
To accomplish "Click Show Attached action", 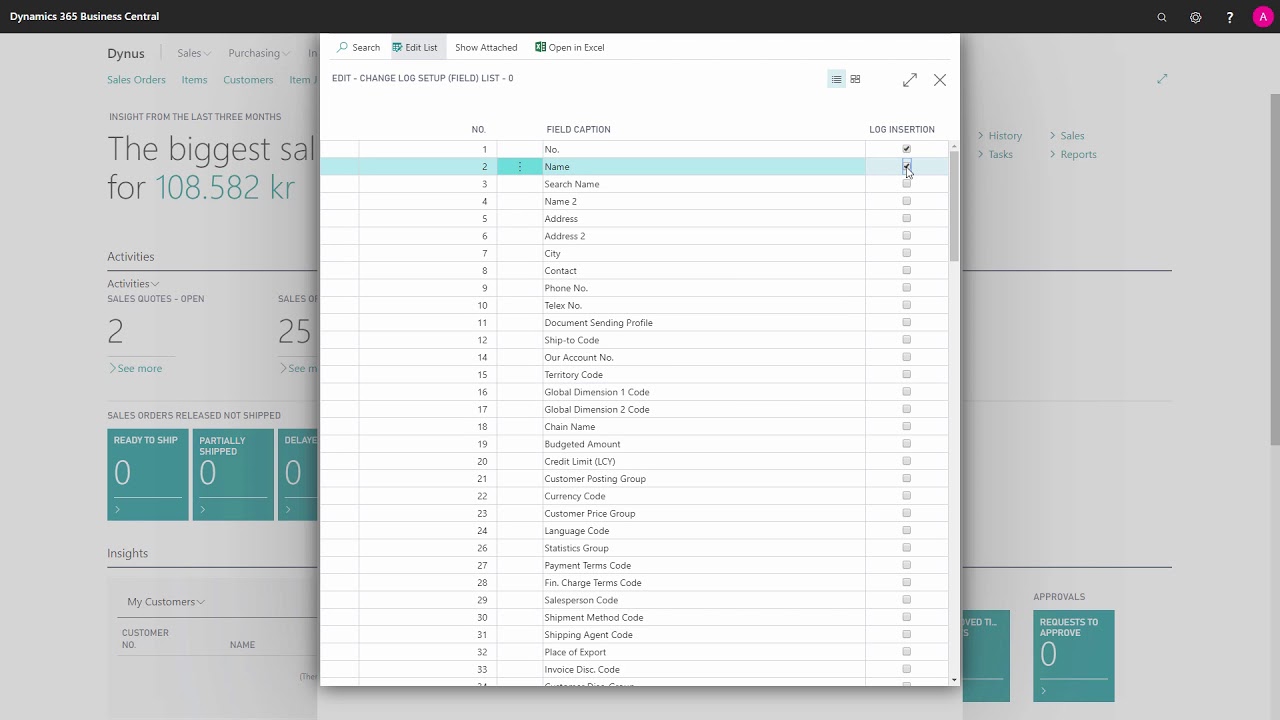I will 486,47.
